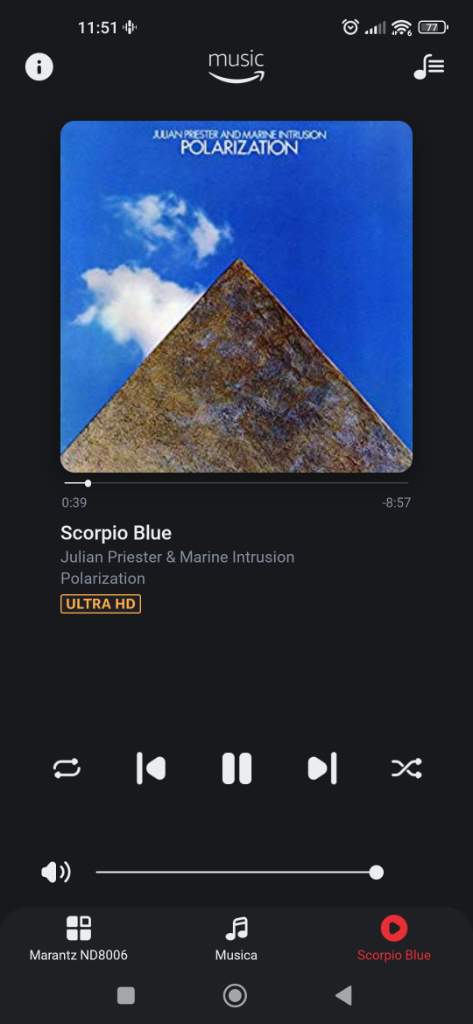Skip to the previous track
Screen dimensions: 473x1024
tap(151, 768)
